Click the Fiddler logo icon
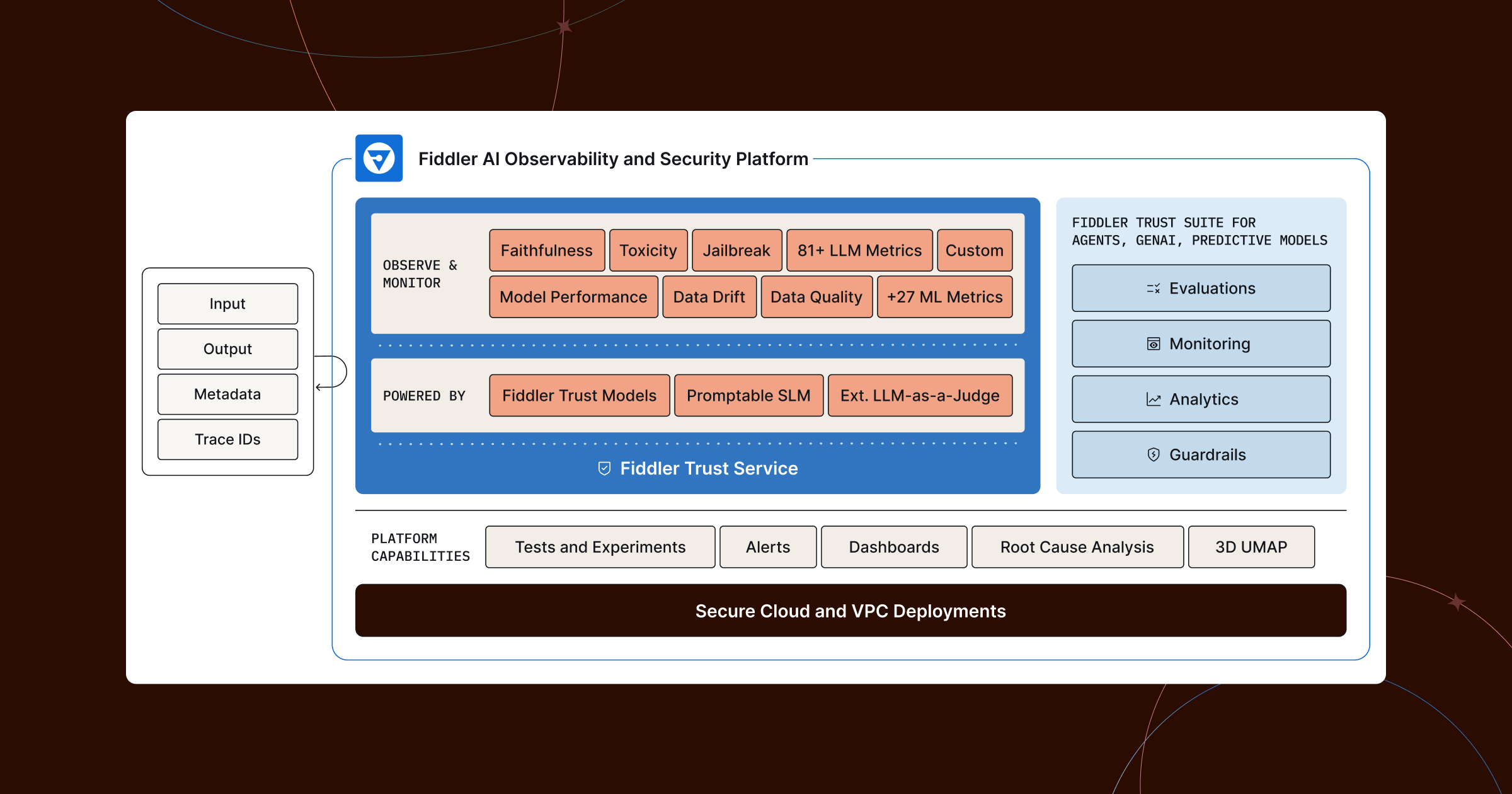The width and height of the screenshot is (1512, 794). (379, 158)
